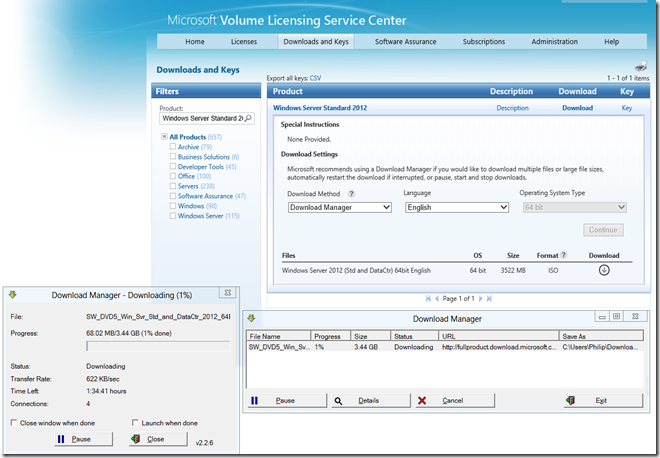Check the Business Solutions filter checkbox

tap(173, 156)
